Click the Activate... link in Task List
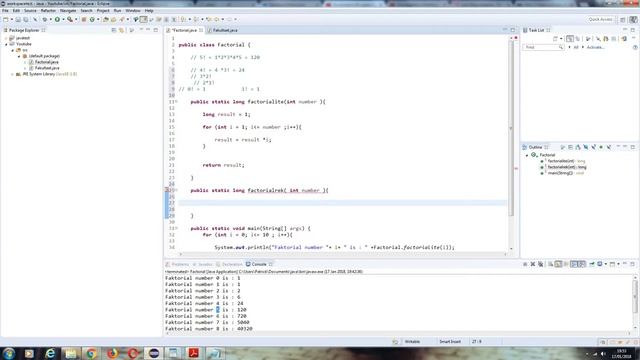 [x=595, y=47]
